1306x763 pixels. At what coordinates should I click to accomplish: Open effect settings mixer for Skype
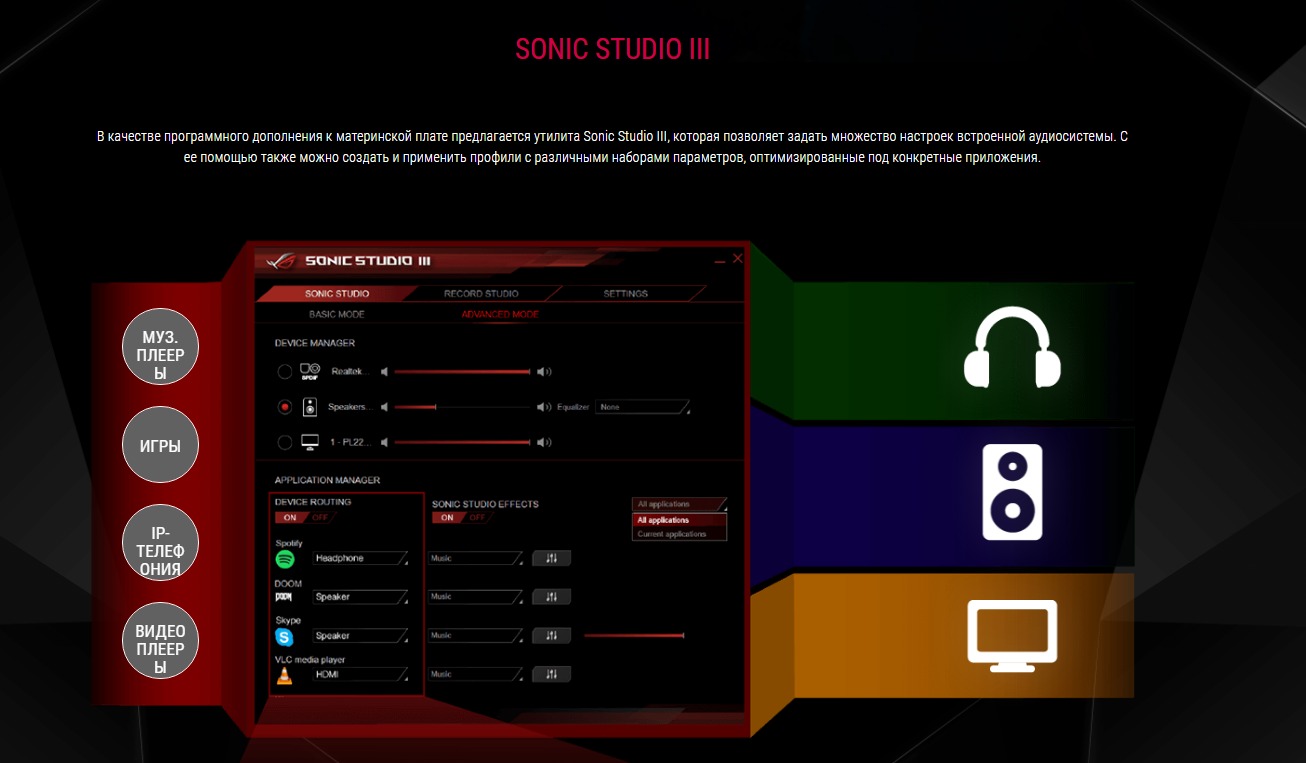click(551, 635)
